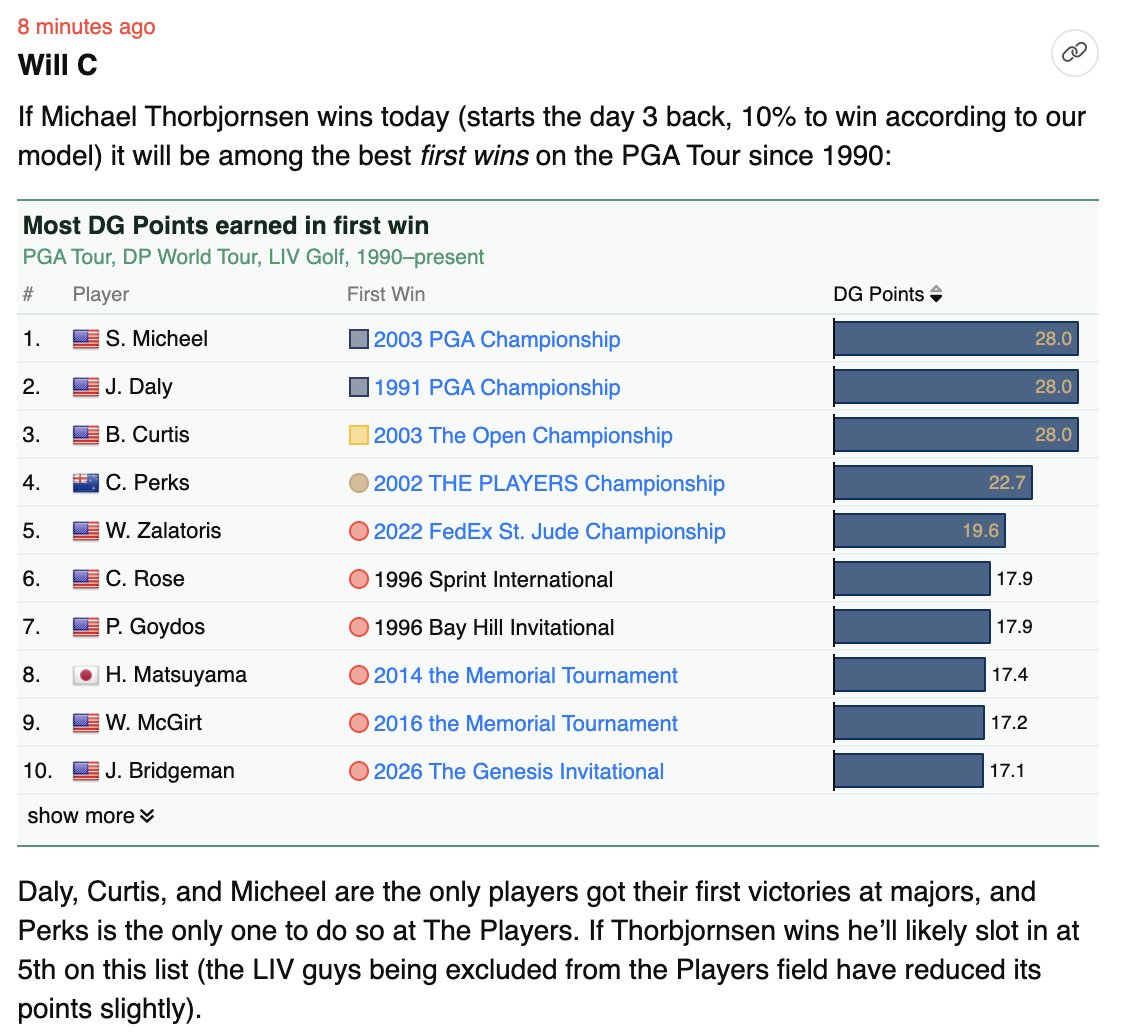Screen dimensions: 1122x1036
Task: Click gray square marker for 2003 PGA Championship
Action: 358,339
